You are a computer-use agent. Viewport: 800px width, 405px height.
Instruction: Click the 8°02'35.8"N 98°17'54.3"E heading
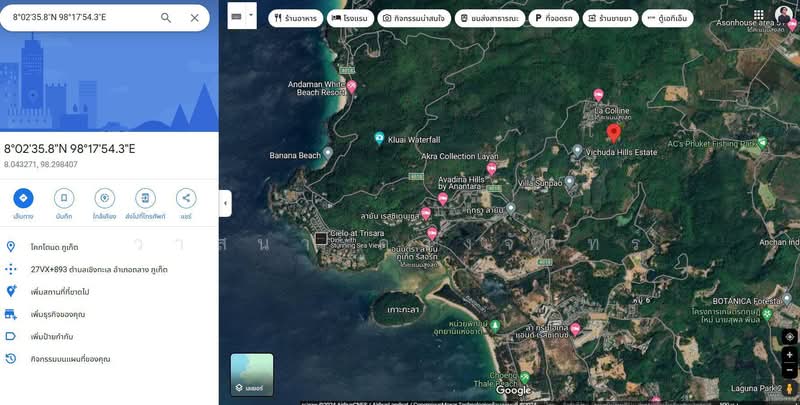[70, 149]
